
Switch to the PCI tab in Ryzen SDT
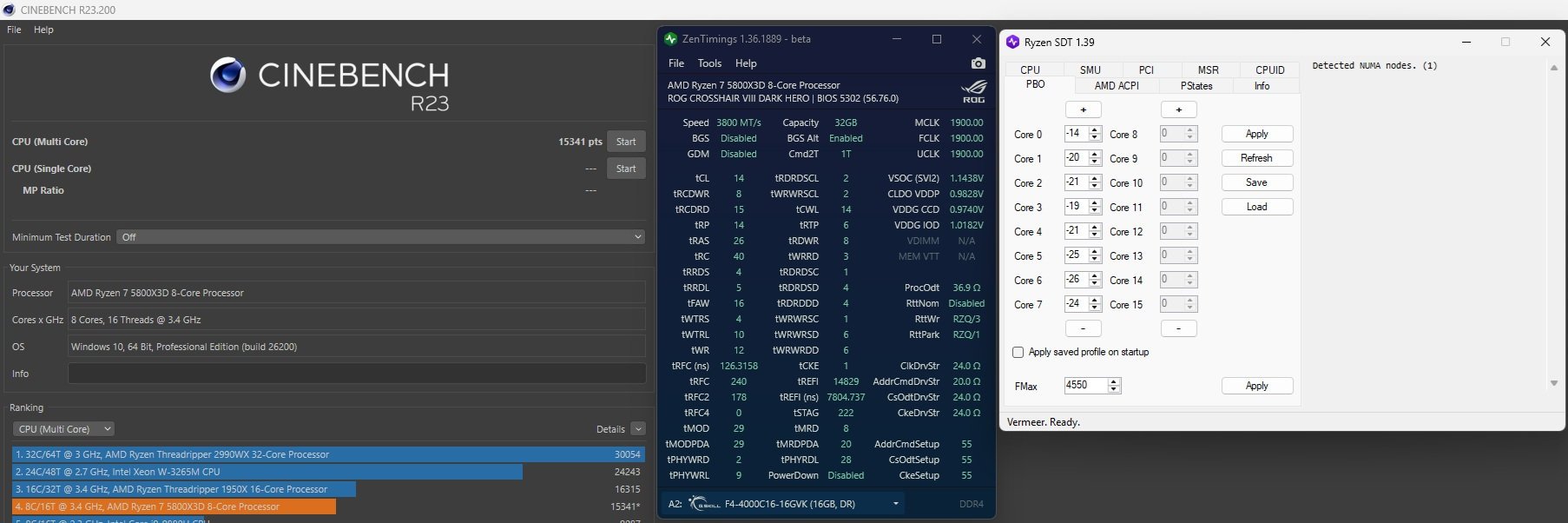point(1146,70)
